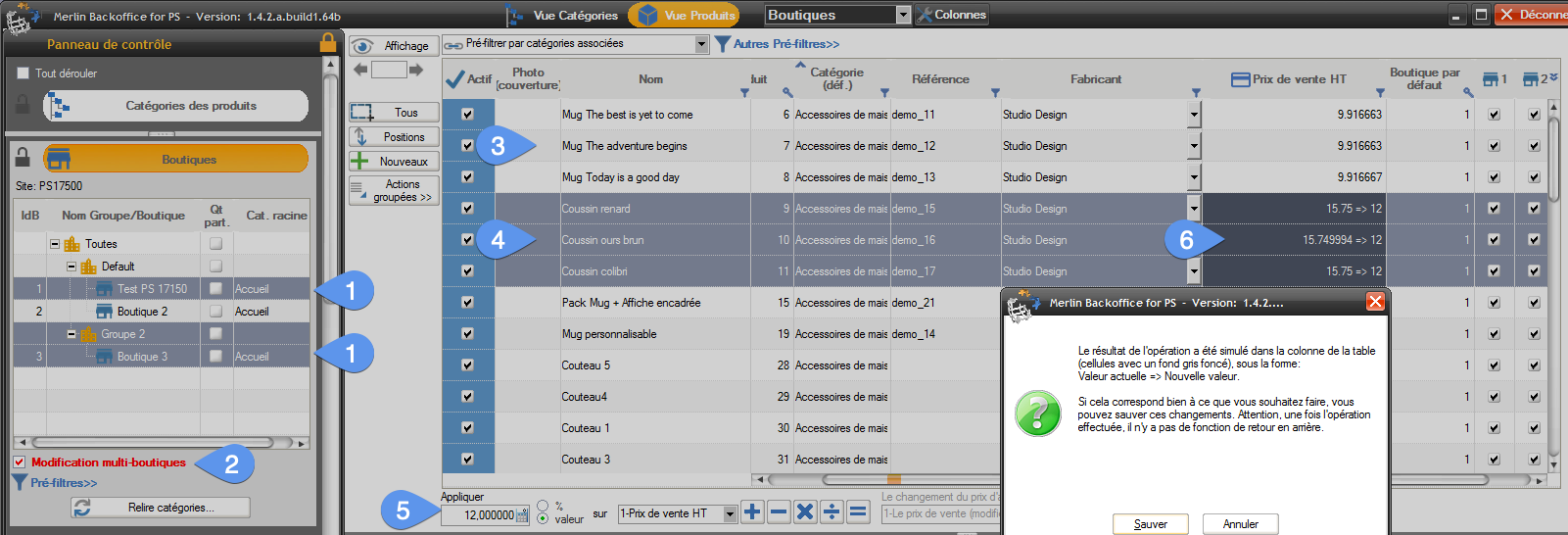Viewport: 1568px width, 535px height.
Task: Expand more columns with double chevron at header end
Action: tap(1553, 77)
